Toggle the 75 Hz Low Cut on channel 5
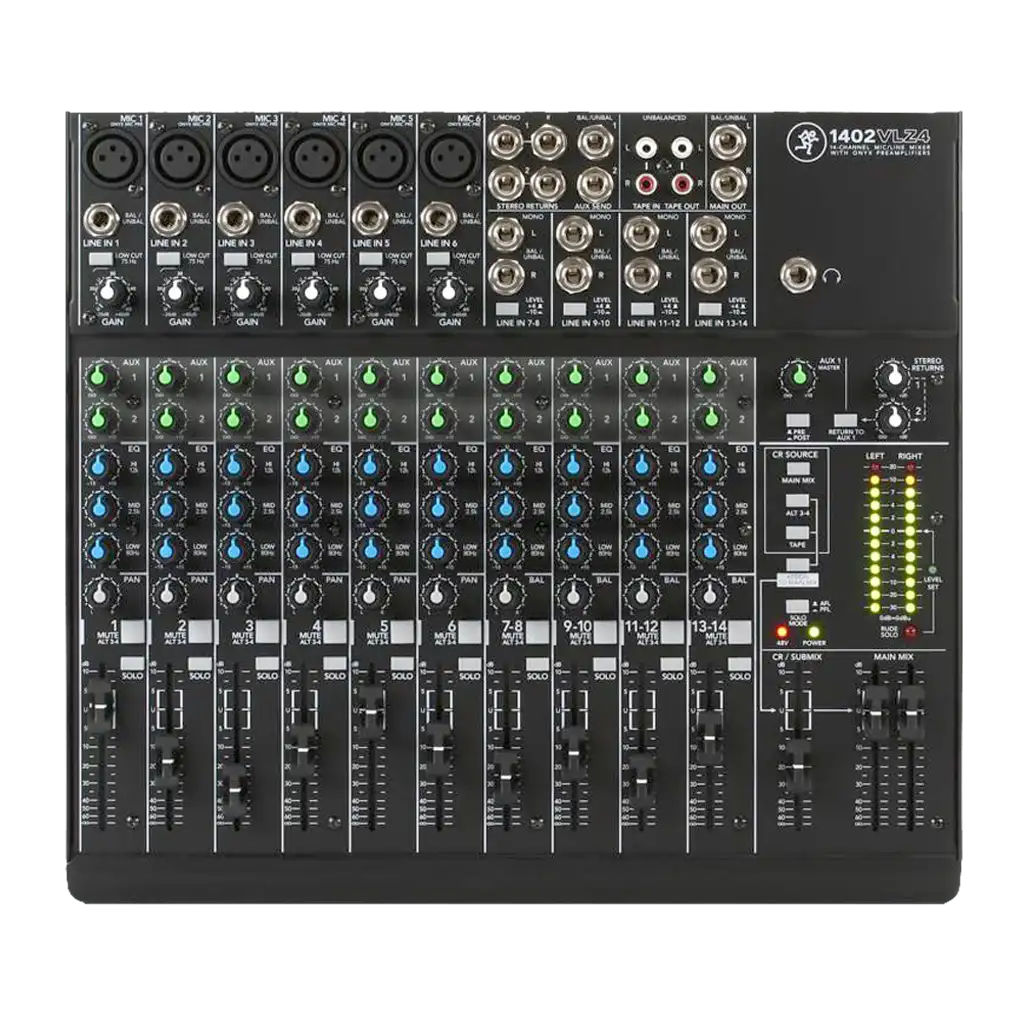The width and height of the screenshot is (1024, 1024). click(x=370, y=259)
